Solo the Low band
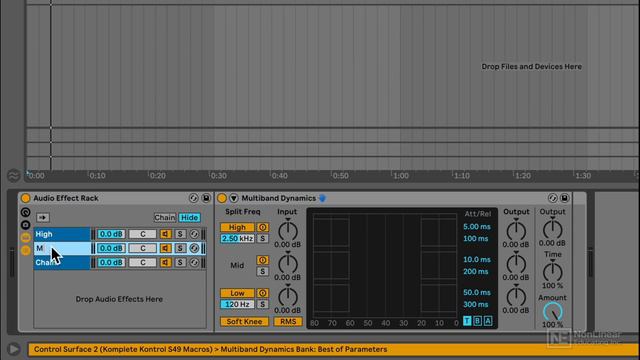This screenshot has height=360, width=640. point(262,304)
